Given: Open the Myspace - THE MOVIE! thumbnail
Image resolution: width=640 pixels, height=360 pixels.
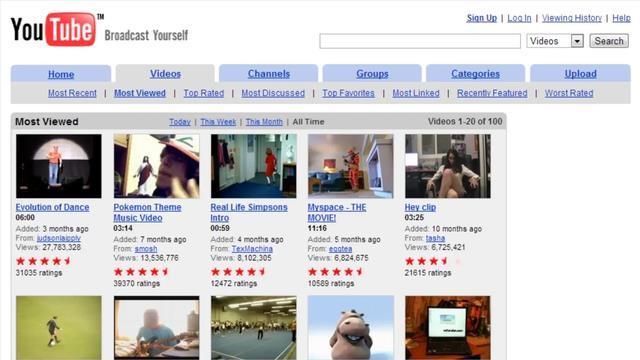Looking at the screenshot, I should coord(351,166).
